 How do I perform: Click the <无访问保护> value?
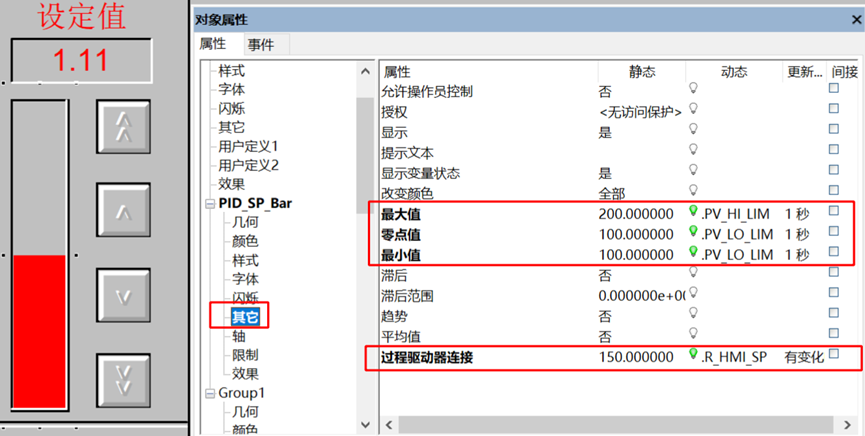(x=640, y=113)
